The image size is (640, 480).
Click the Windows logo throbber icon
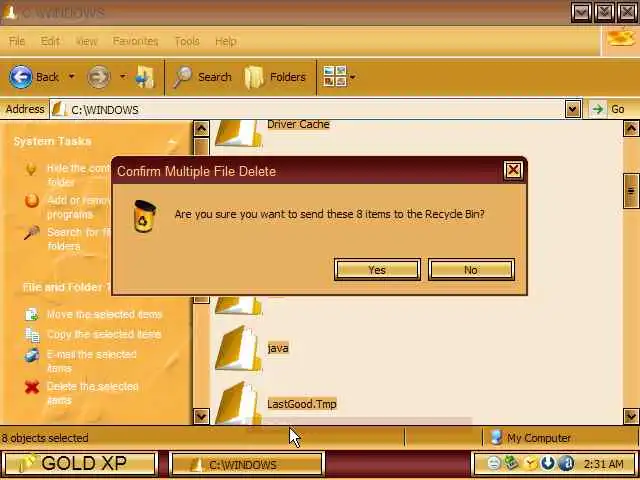pos(621,40)
